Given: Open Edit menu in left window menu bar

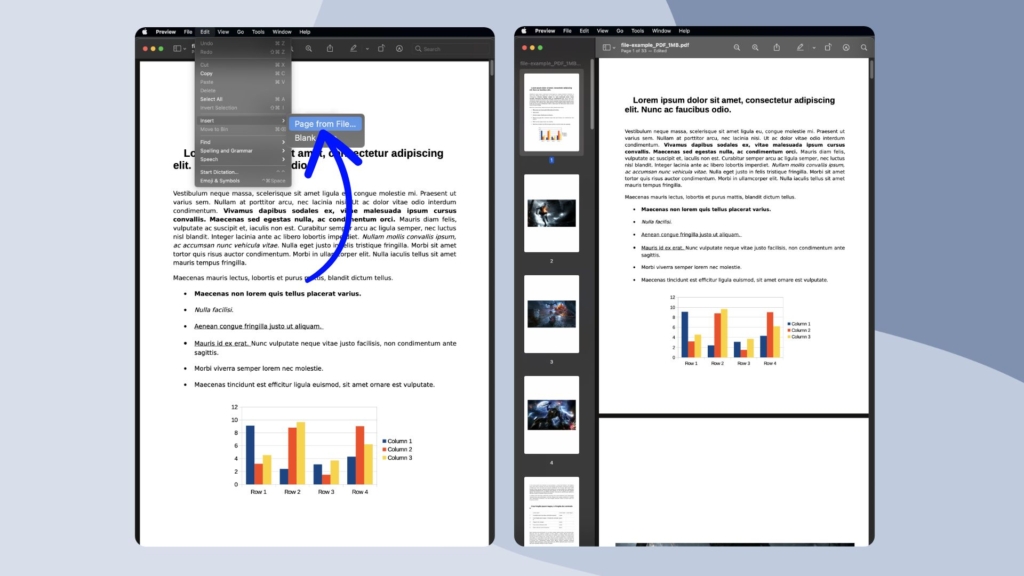Looking at the screenshot, I should 204,31.
